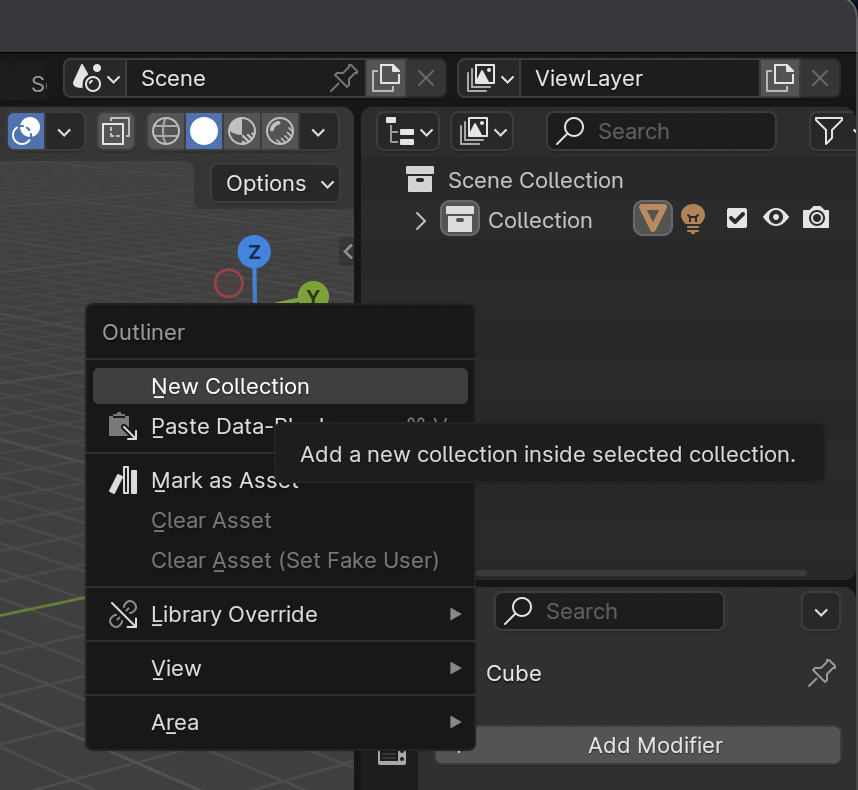Toggle X-Ray mode
The height and width of the screenshot is (790, 858).
[x=115, y=131]
